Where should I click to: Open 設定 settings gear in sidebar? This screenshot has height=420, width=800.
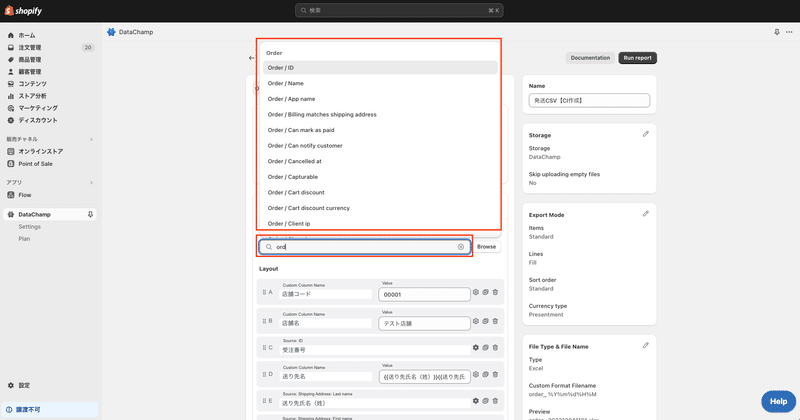(x=11, y=385)
